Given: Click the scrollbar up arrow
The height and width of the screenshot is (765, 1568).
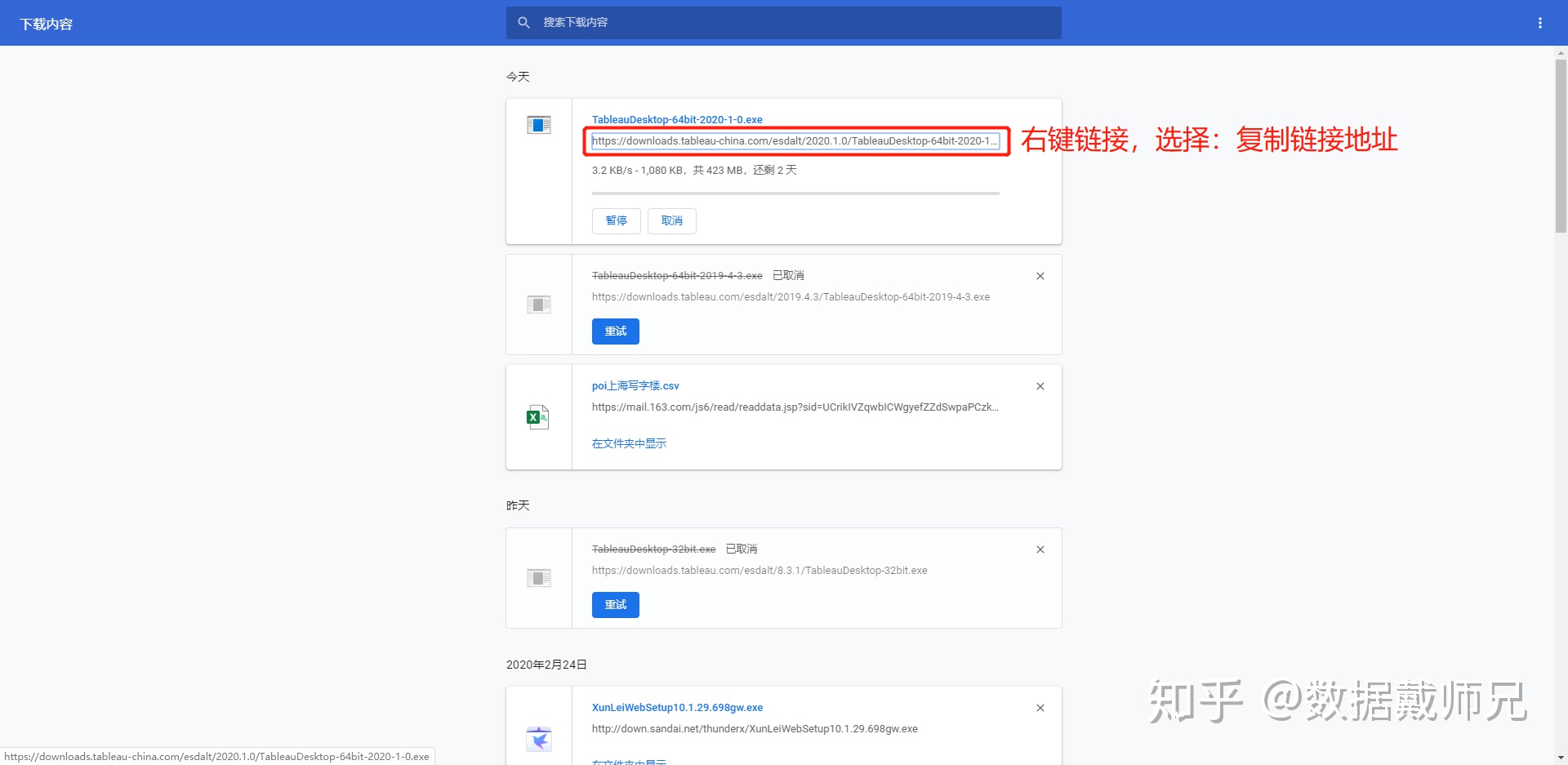Looking at the screenshot, I should click(1561, 53).
